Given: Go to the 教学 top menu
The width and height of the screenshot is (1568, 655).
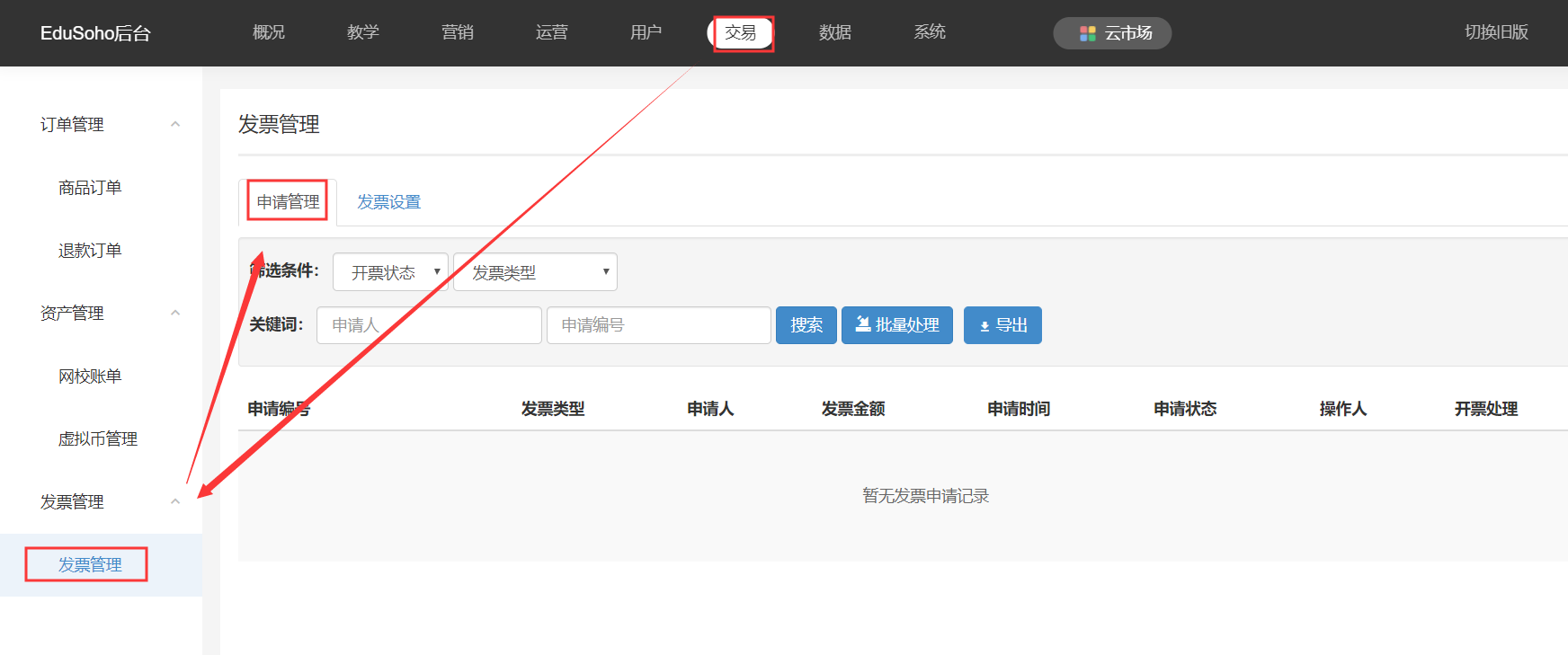Looking at the screenshot, I should tap(363, 32).
